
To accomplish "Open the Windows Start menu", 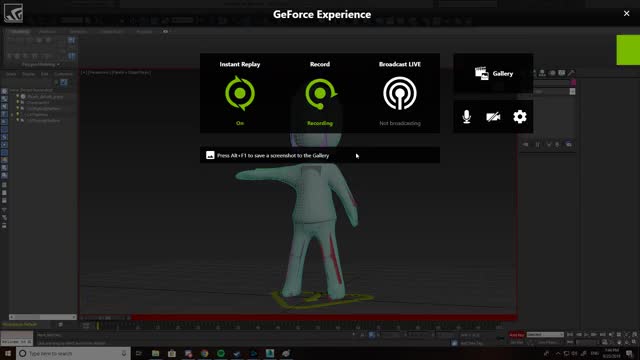I will pyautogui.click(x=8, y=353).
